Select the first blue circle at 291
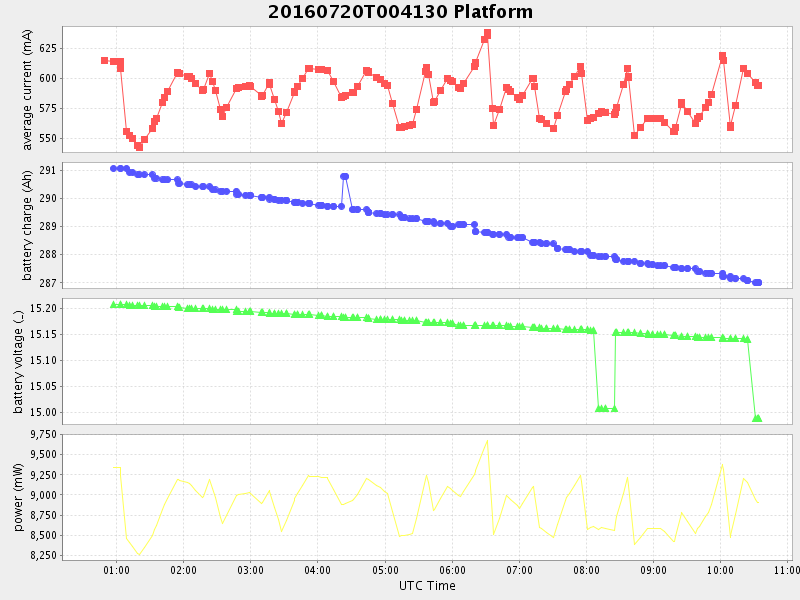800x600 pixels. pos(114,168)
